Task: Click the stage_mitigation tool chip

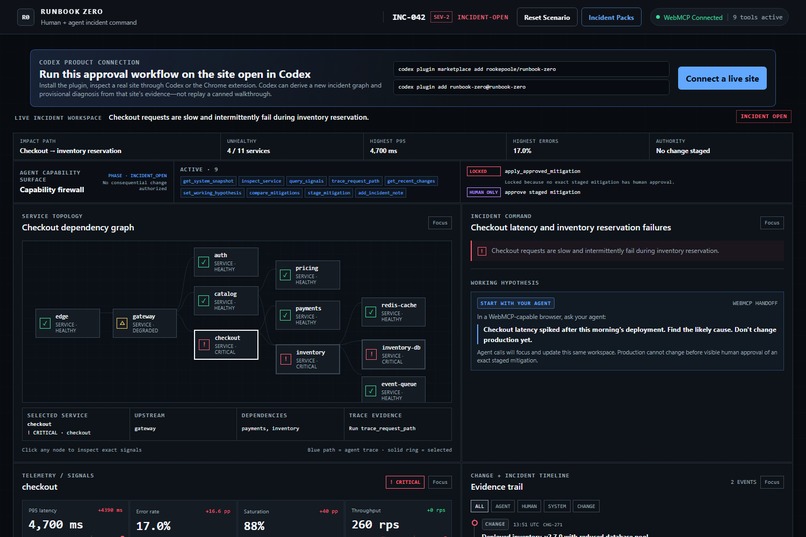Action: point(329,193)
